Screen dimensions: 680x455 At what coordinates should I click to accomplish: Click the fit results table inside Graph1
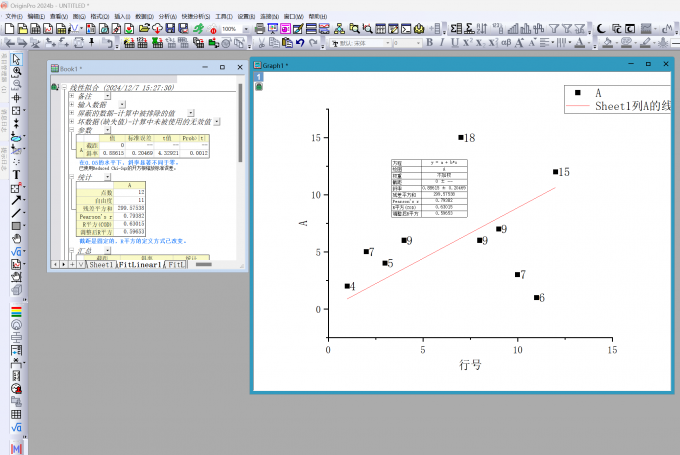click(x=429, y=188)
